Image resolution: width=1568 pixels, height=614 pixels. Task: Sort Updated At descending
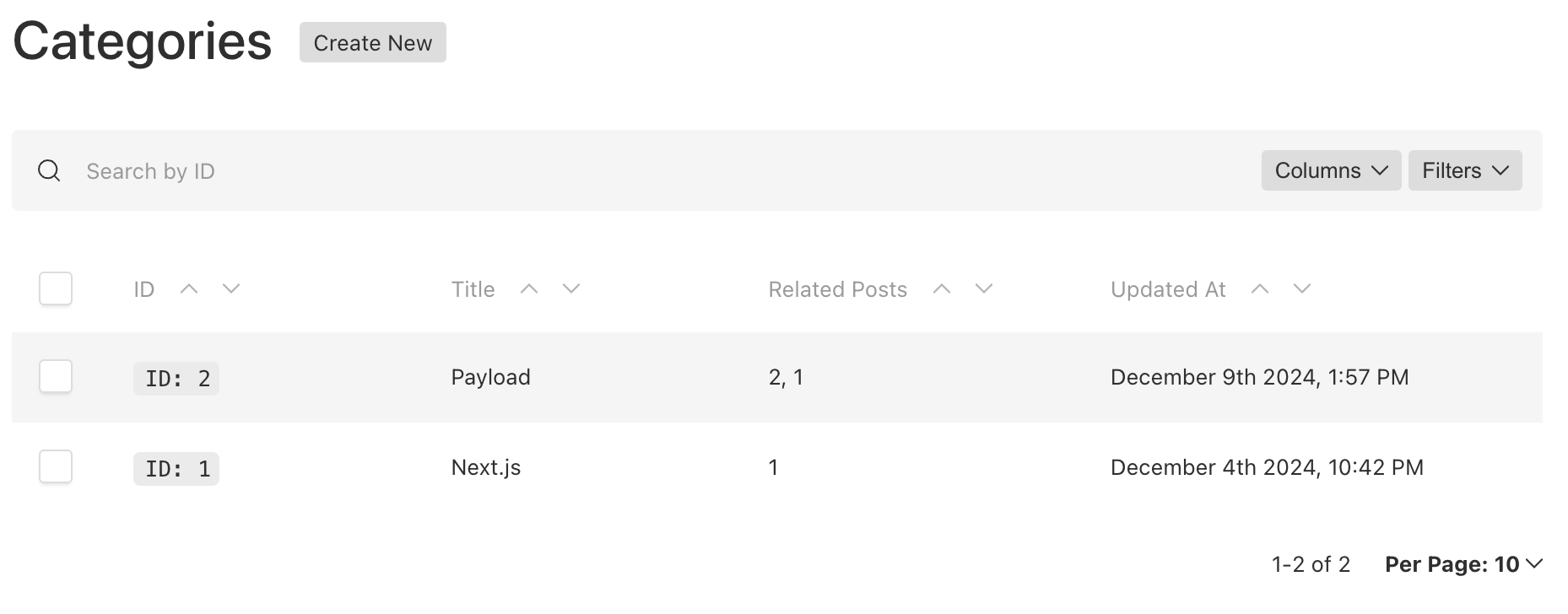point(1302,289)
